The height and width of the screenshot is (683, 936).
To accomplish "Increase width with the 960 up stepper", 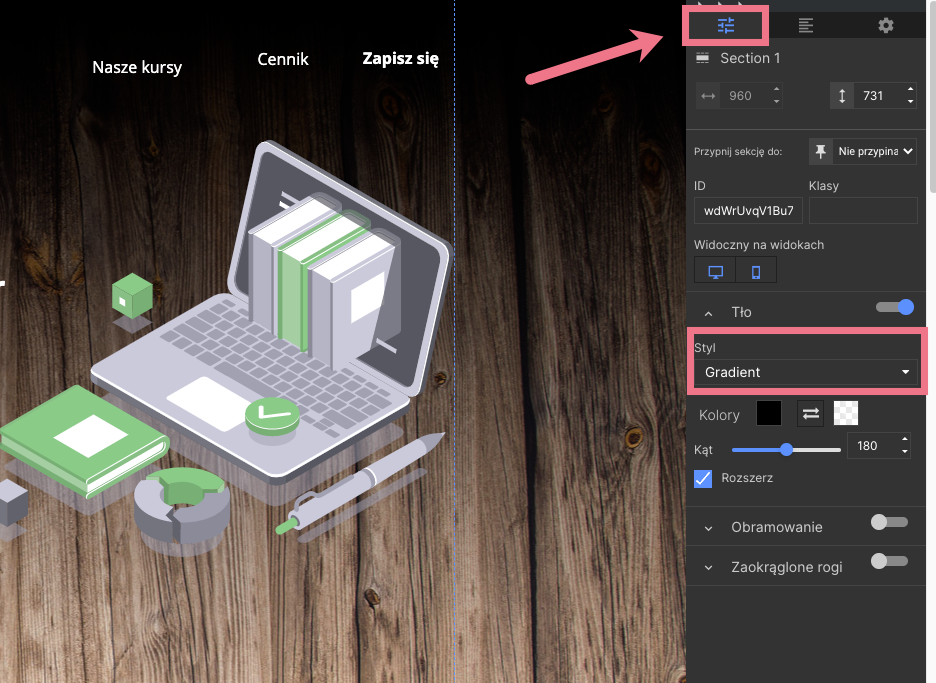I will [x=777, y=90].
